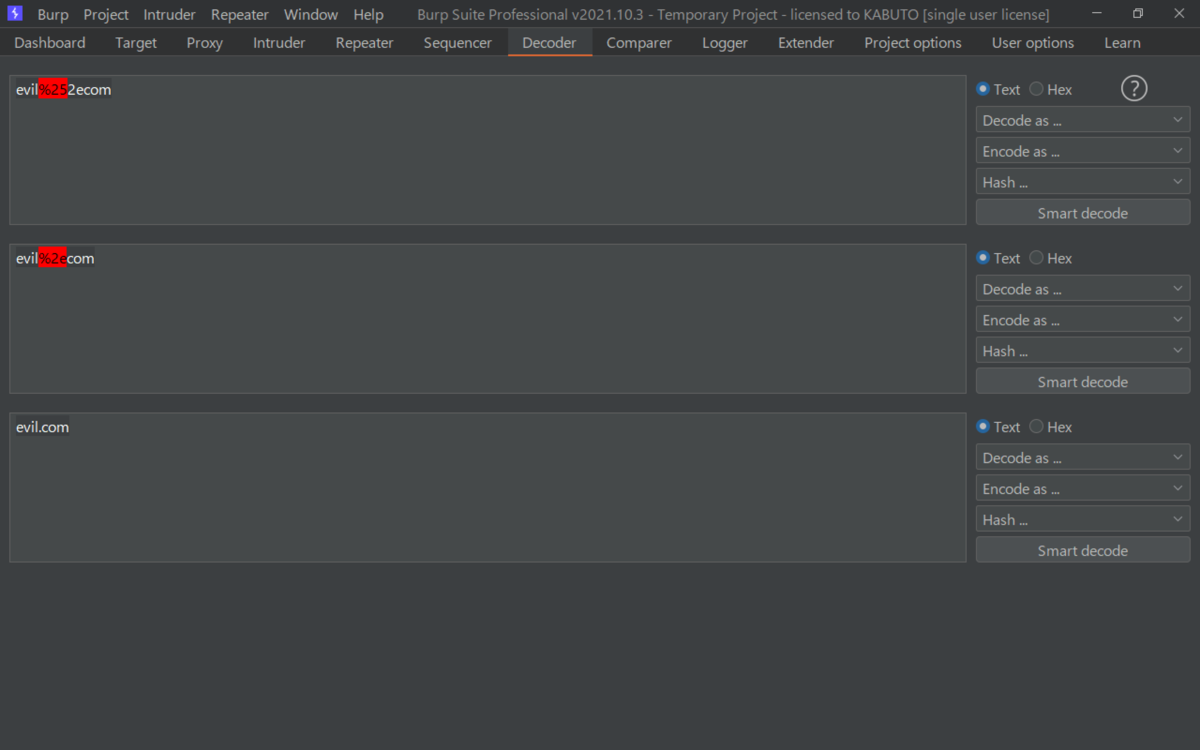Click inside the evil%2ecom text area

coord(488,319)
